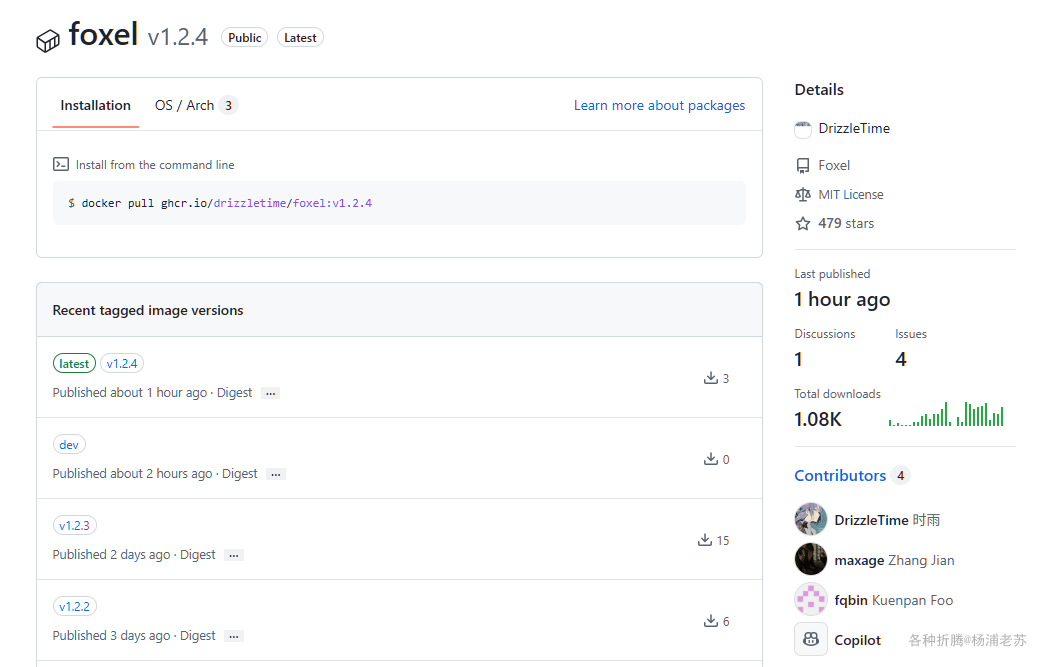
Task: Click the Digest label in the v1.2.4 row
Action: coord(235,392)
